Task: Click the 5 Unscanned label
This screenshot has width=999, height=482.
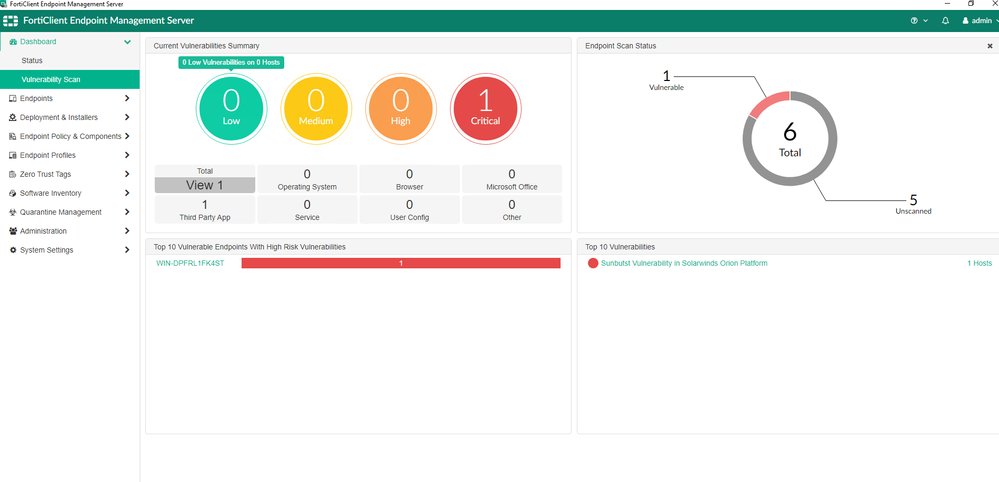Action: coord(913,204)
